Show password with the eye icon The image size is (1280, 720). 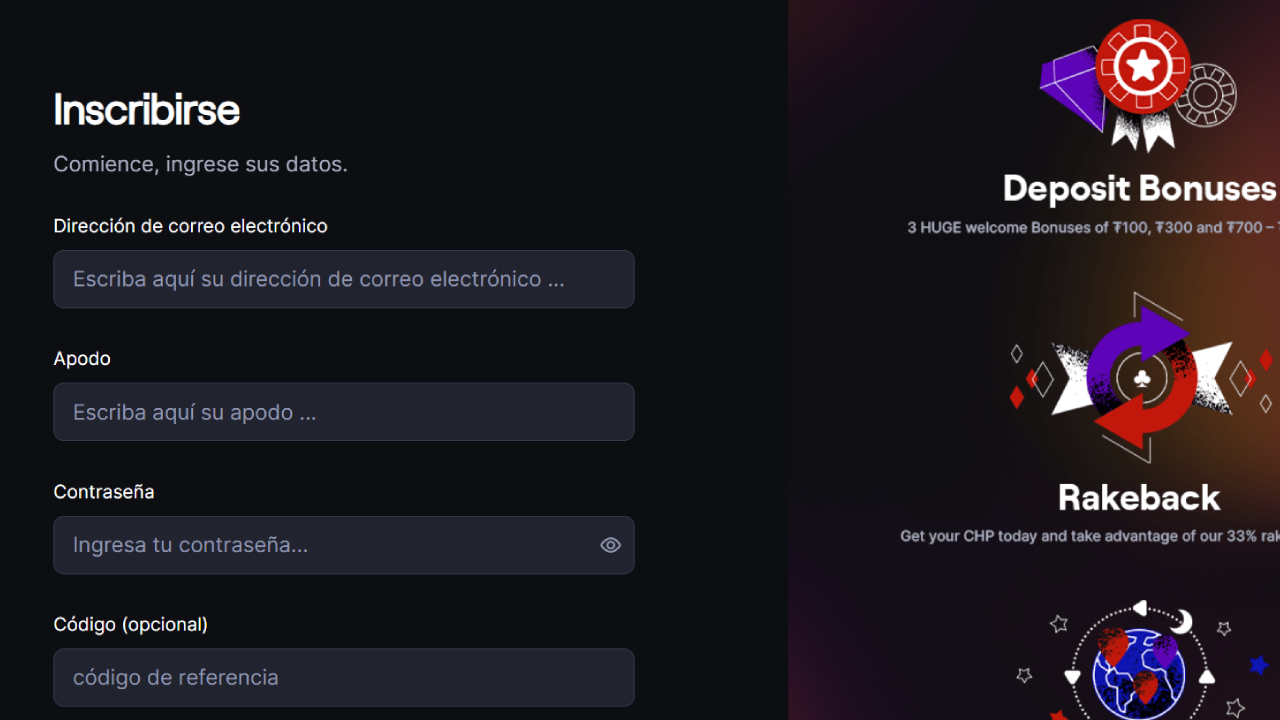pos(610,545)
